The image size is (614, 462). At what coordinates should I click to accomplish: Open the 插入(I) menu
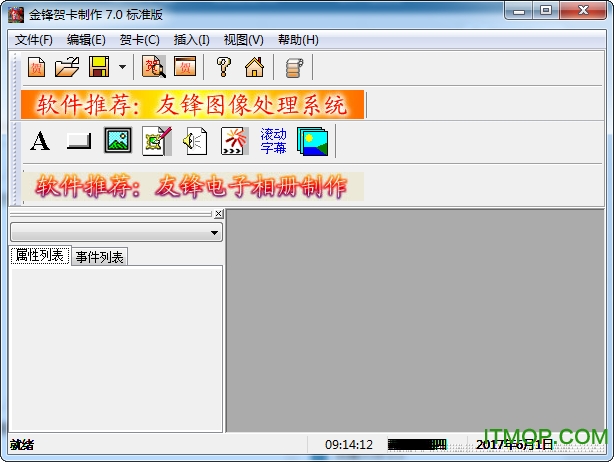191,40
